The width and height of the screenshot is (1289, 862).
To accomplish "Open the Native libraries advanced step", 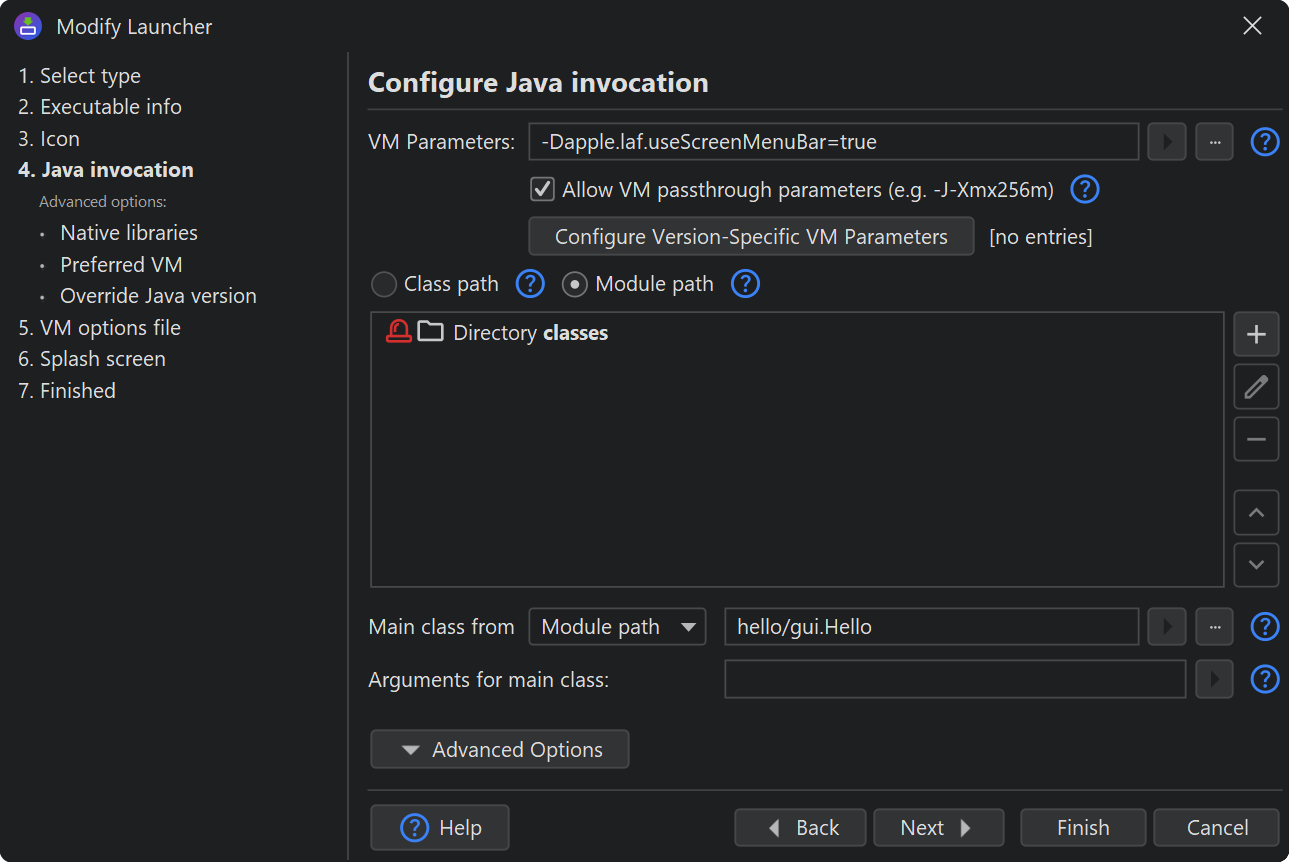I will [x=129, y=233].
